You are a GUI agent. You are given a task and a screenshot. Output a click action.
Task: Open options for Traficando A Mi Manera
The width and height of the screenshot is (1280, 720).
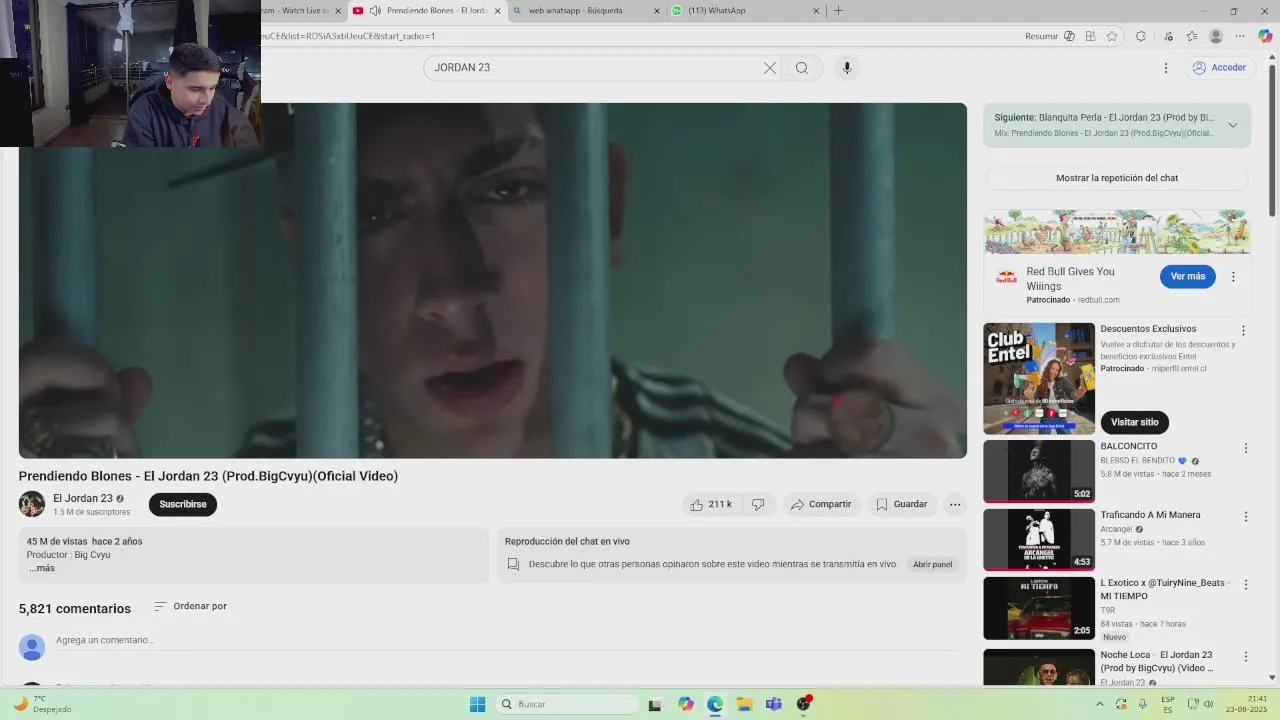click(x=1246, y=517)
